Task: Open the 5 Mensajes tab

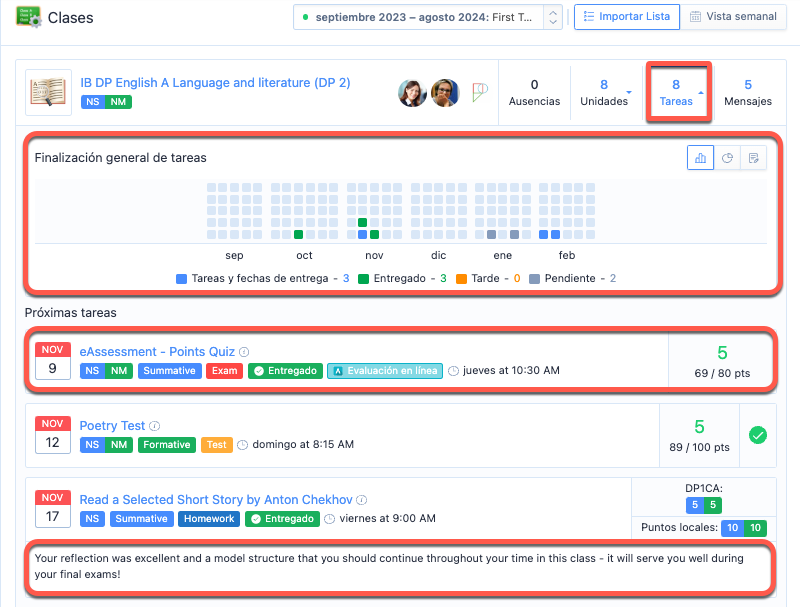Action: click(x=748, y=92)
